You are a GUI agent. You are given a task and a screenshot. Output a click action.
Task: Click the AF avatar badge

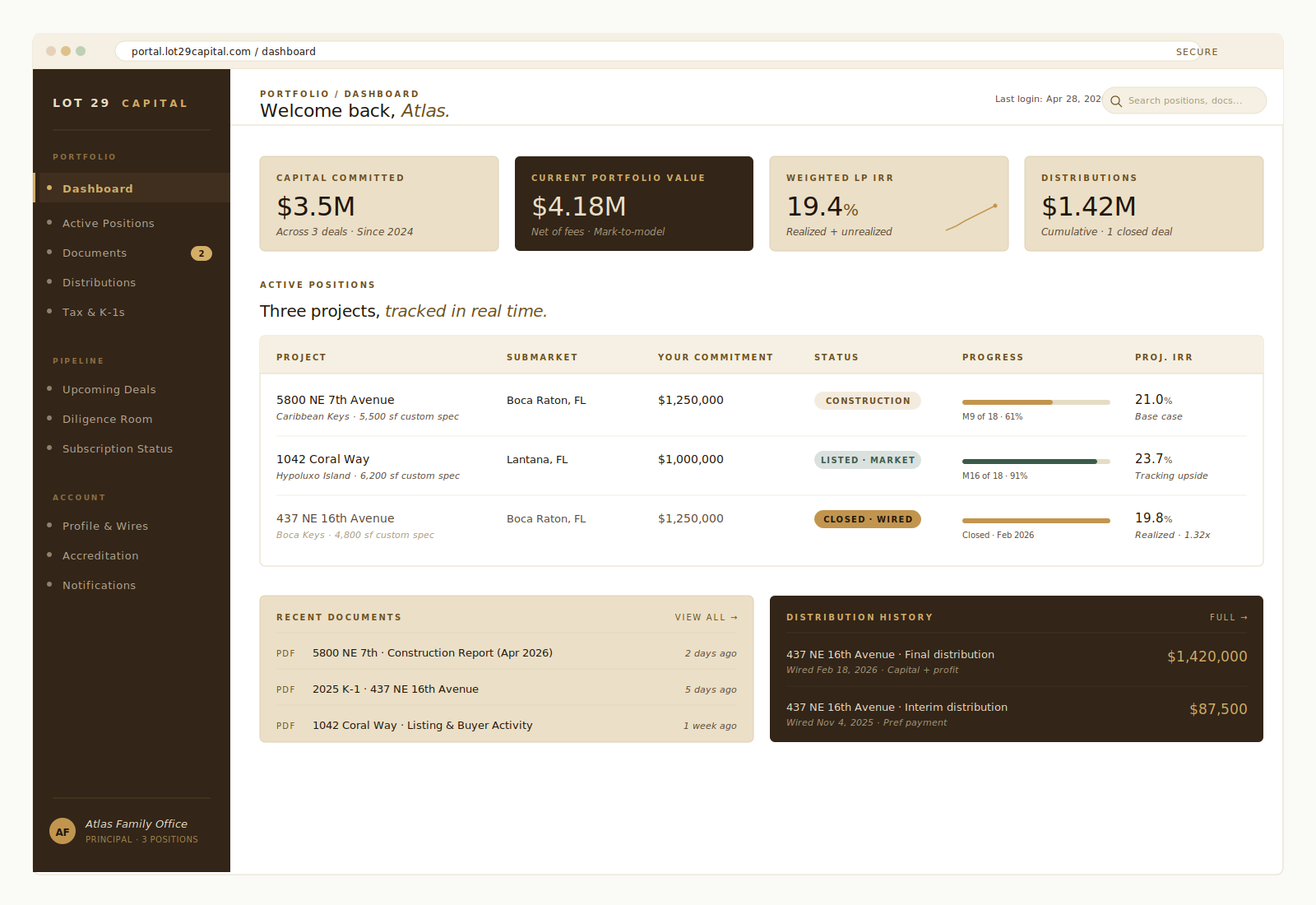coord(63,832)
